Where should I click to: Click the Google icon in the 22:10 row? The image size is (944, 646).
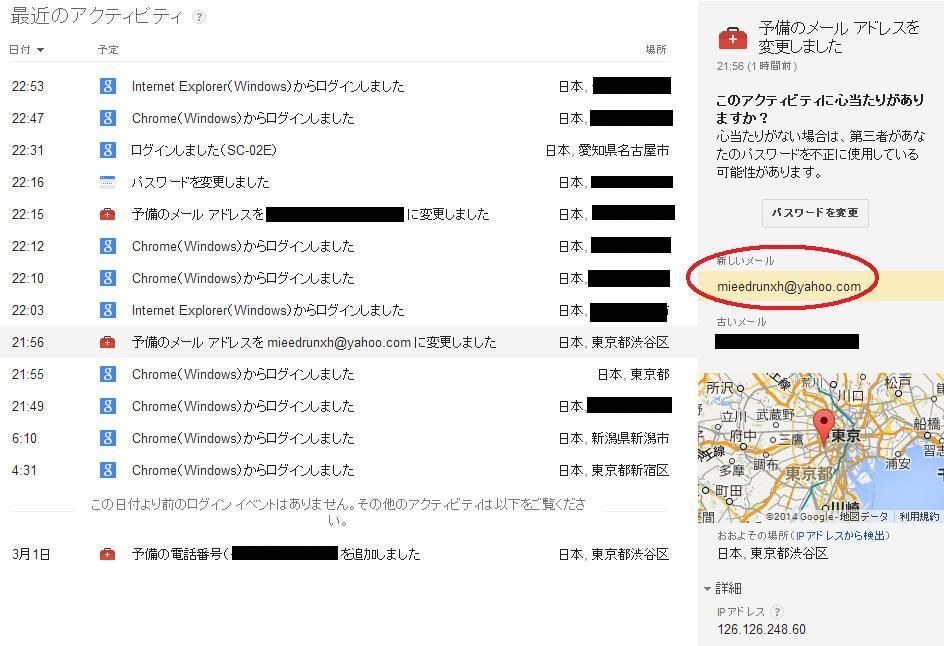click(x=108, y=278)
